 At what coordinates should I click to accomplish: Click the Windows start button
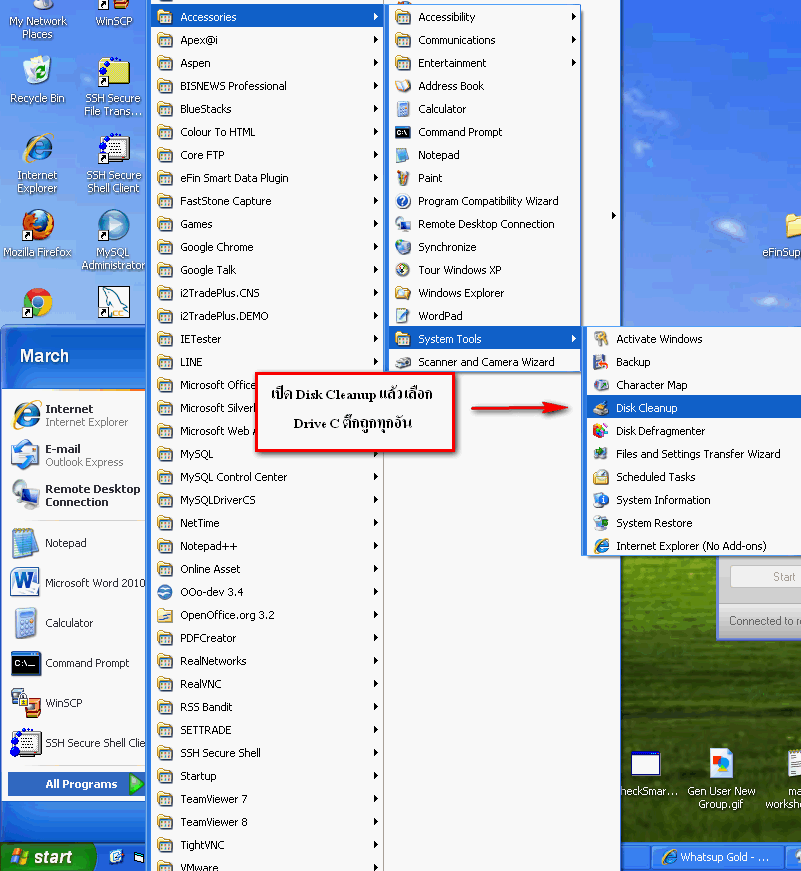point(47,857)
